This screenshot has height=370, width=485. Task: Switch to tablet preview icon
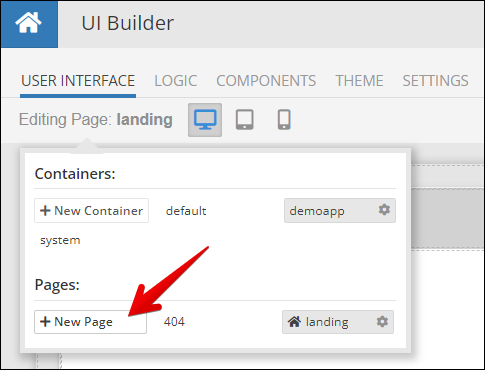point(245,119)
